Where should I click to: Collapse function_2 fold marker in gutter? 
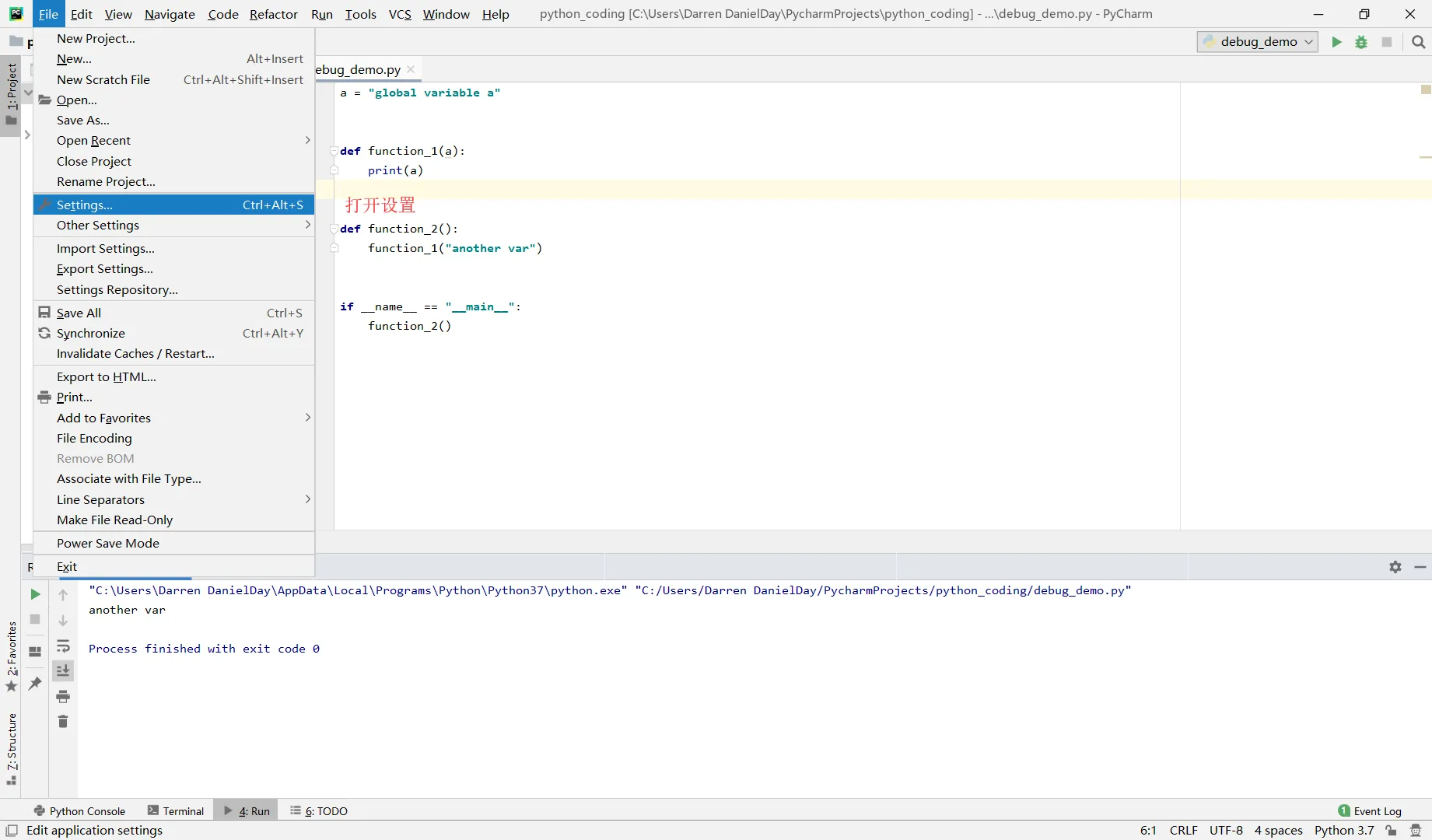coord(334,229)
